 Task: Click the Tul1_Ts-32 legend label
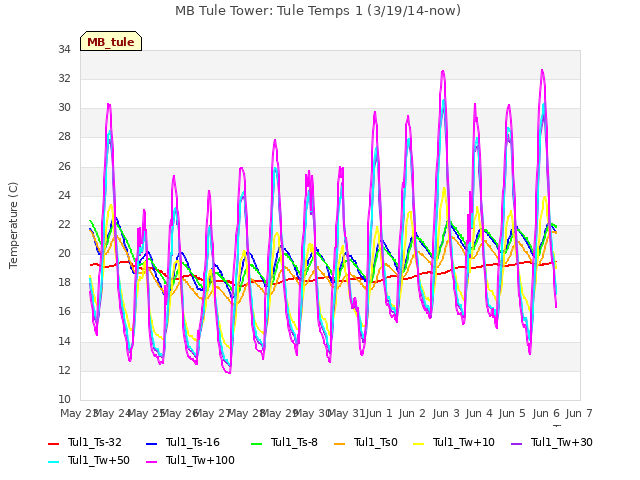tap(95, 442)
